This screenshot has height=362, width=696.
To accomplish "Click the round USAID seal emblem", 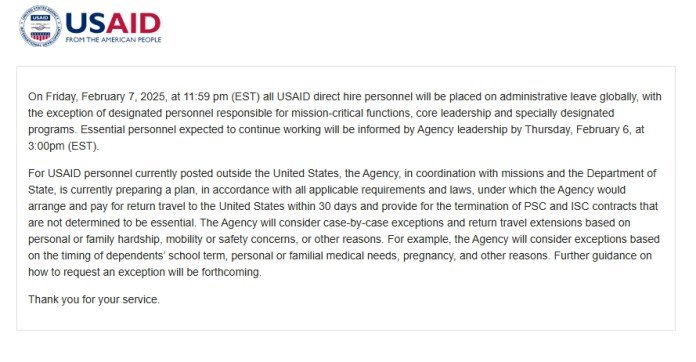I will 40,26.
